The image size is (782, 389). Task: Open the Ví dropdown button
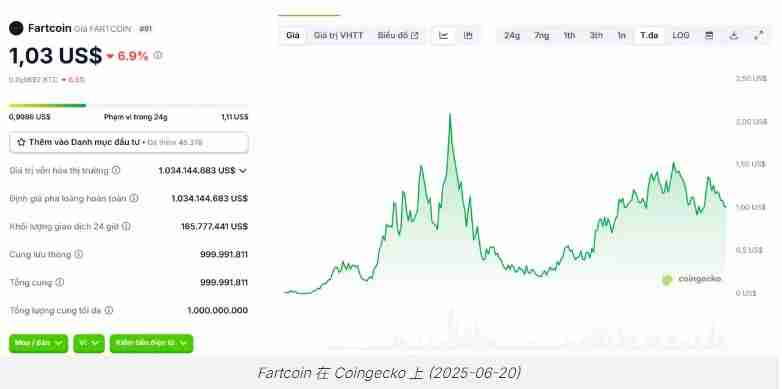(89, 343)
